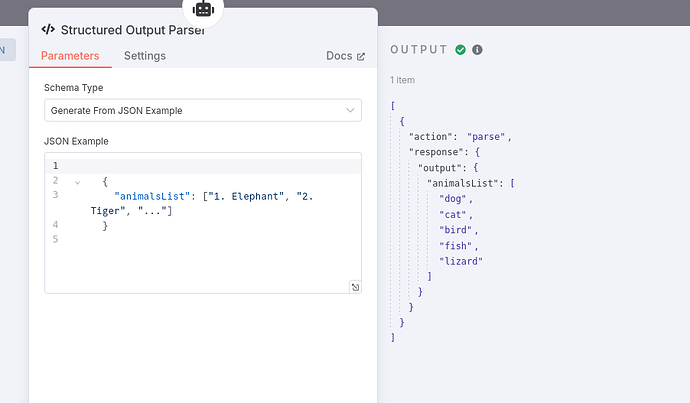Screen dimensions: 690x403
Task: Click the Structured Output Parser title
Action: coord(132,30)
